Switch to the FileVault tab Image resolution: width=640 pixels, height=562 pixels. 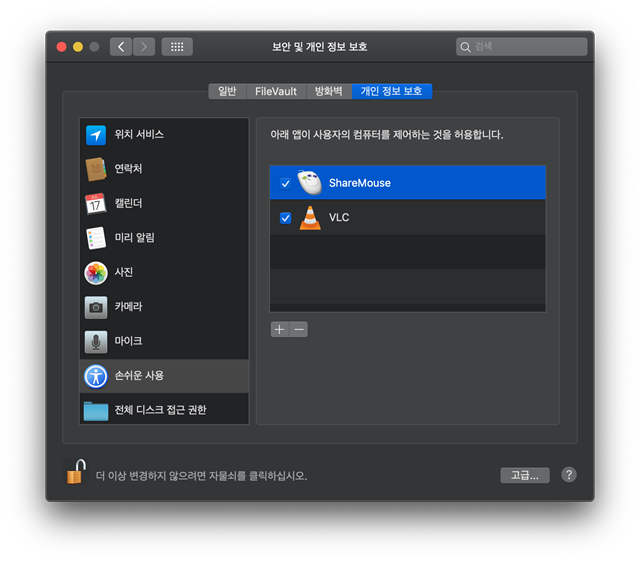tap(276, 91)
